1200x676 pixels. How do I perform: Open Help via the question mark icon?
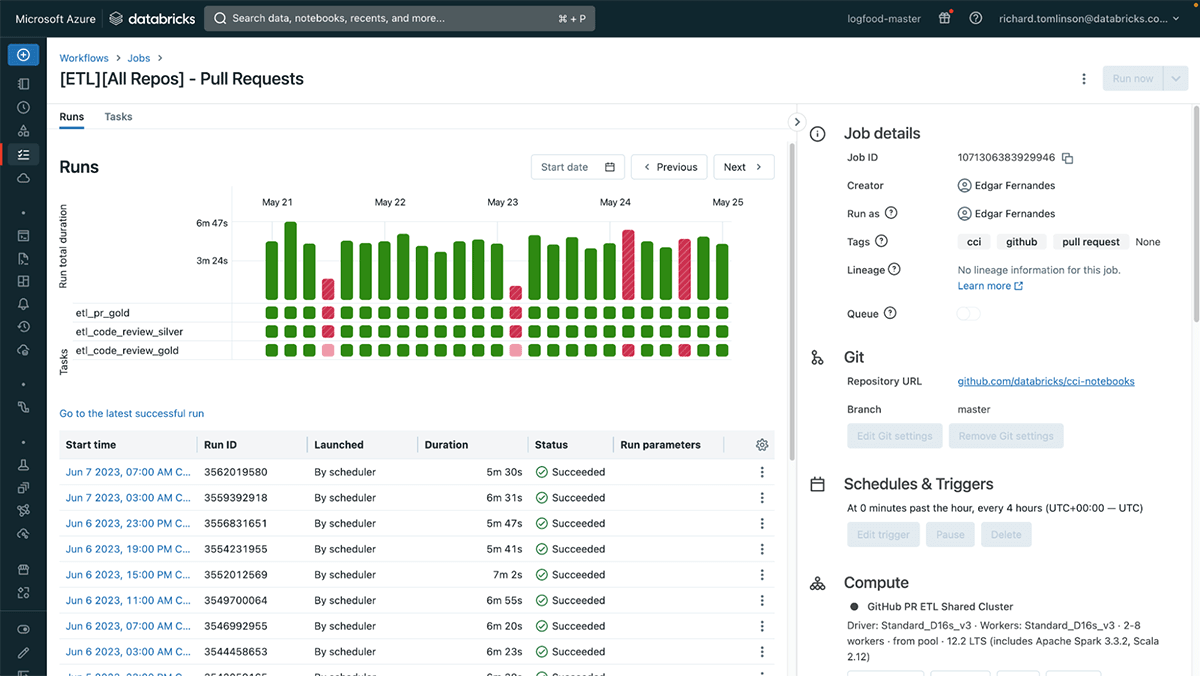(975, 18)
